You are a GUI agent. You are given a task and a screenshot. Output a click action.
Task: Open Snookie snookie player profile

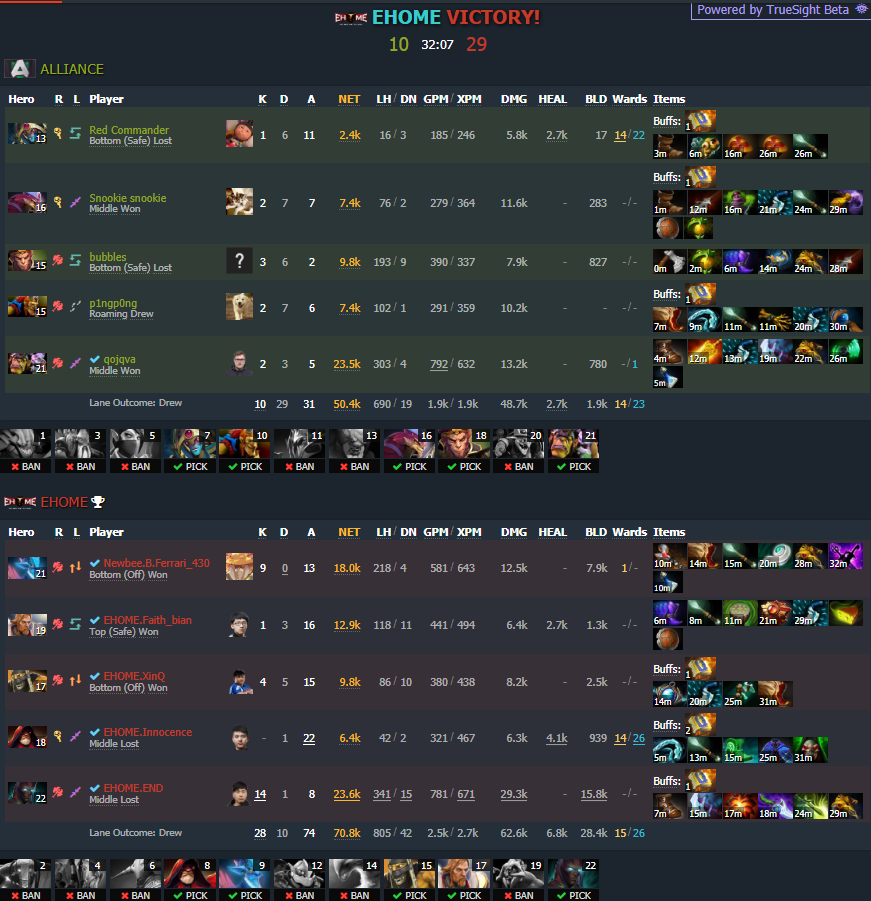128,198
